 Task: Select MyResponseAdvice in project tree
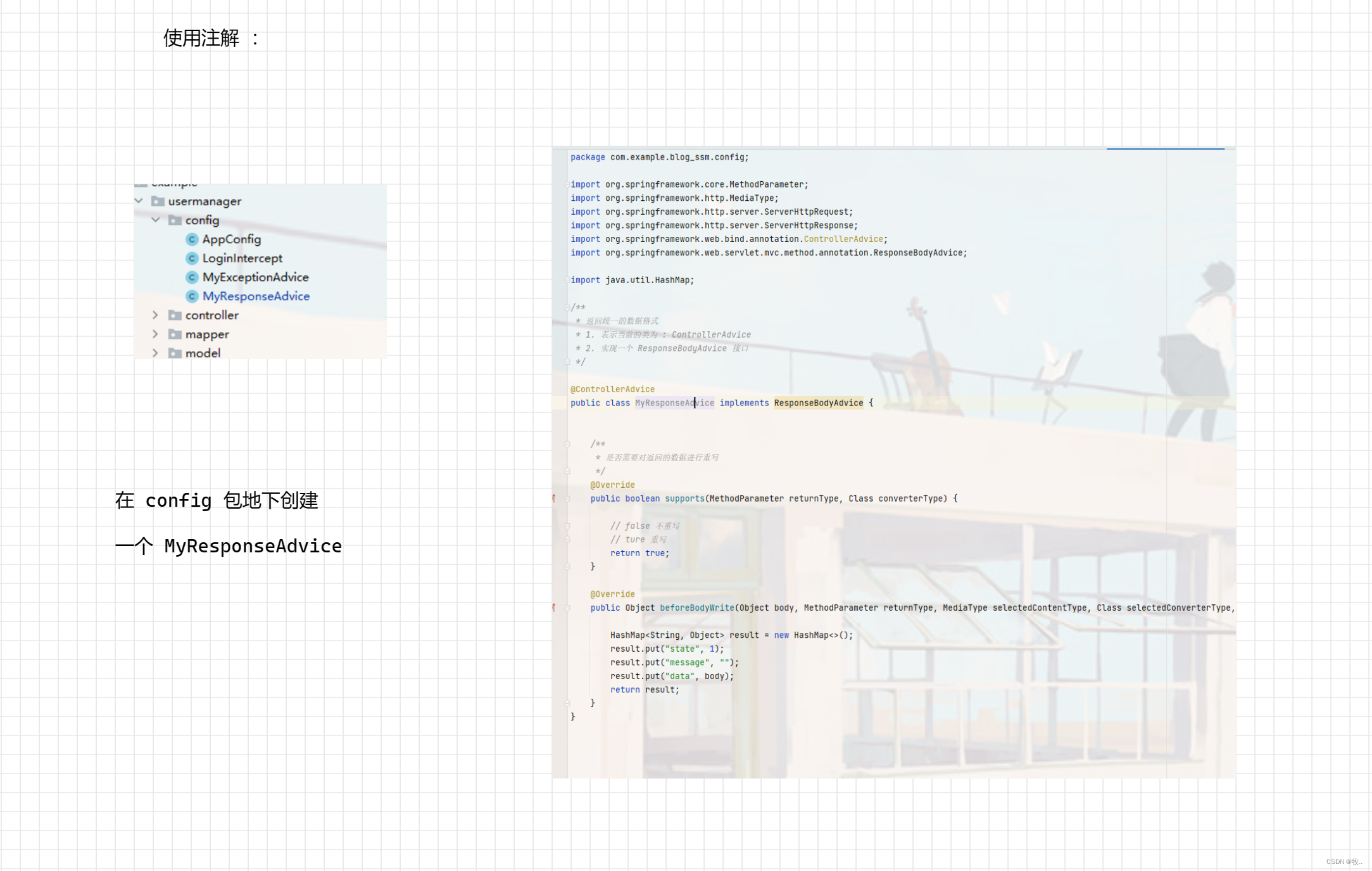pyautogui.click(x=256, y=296)
